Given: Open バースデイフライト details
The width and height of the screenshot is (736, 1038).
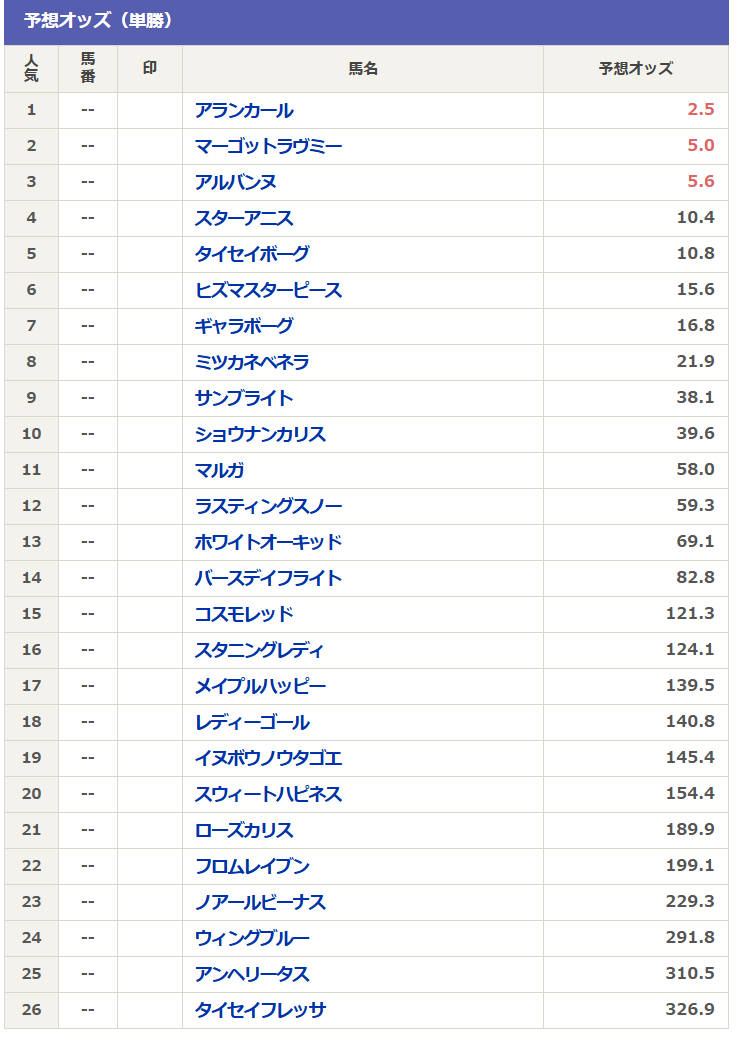Looking at the screenshot, I should 268,578.
